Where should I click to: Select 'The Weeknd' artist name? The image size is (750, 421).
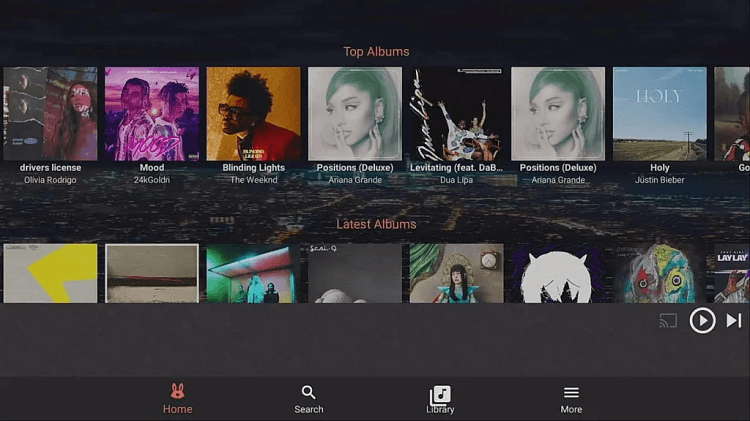pos(254,180)
